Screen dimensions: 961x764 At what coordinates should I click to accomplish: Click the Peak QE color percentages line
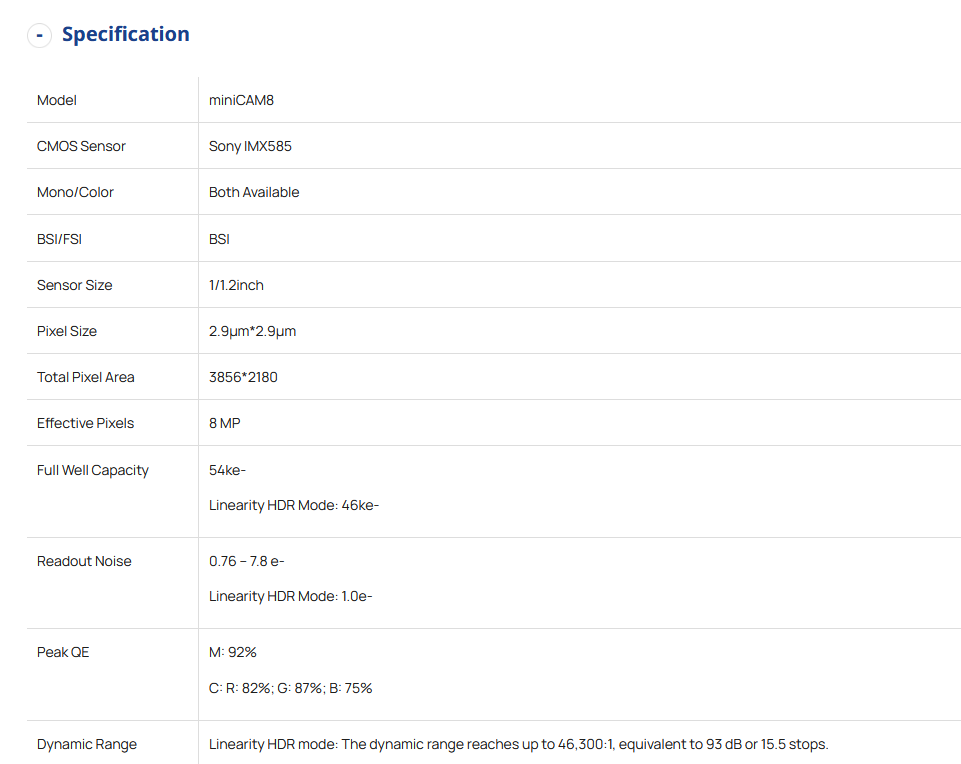290,688
